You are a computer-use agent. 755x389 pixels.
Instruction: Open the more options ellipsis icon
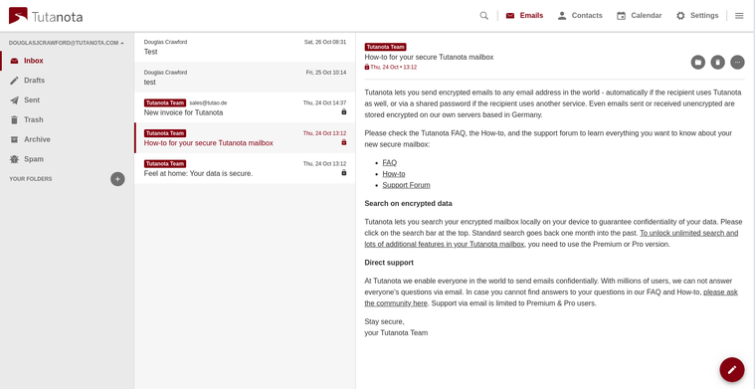click(x=737, y=62)
